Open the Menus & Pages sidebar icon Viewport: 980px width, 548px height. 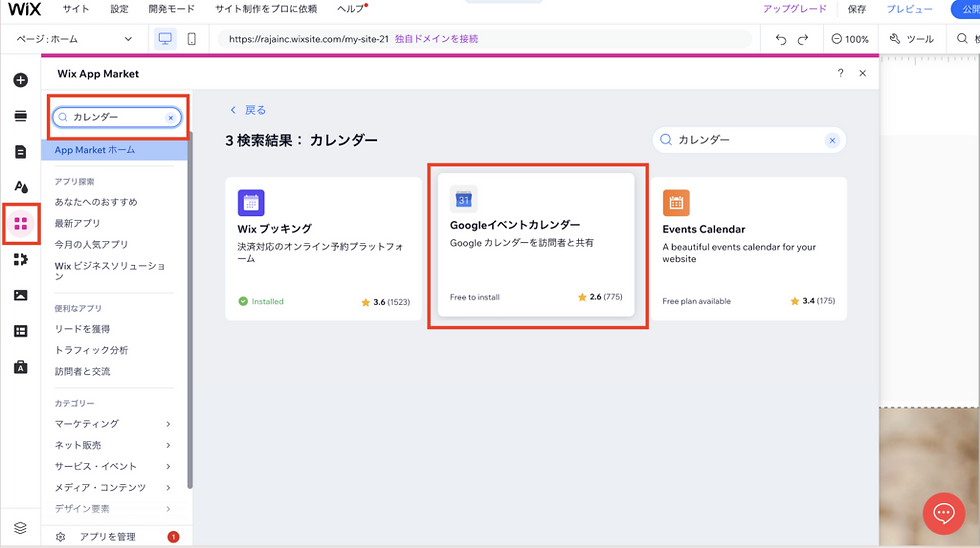21,116
